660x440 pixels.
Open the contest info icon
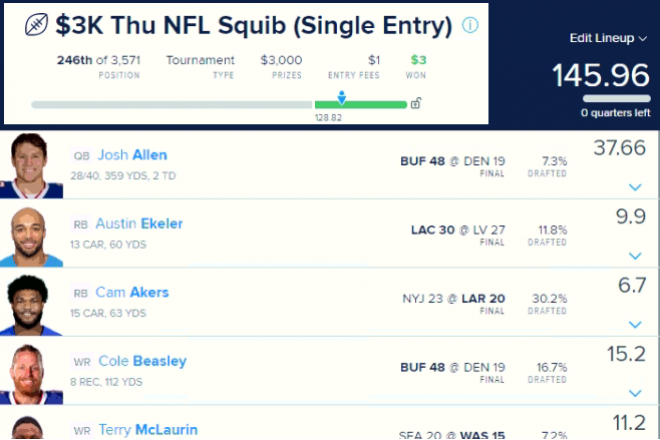[470, 25]
